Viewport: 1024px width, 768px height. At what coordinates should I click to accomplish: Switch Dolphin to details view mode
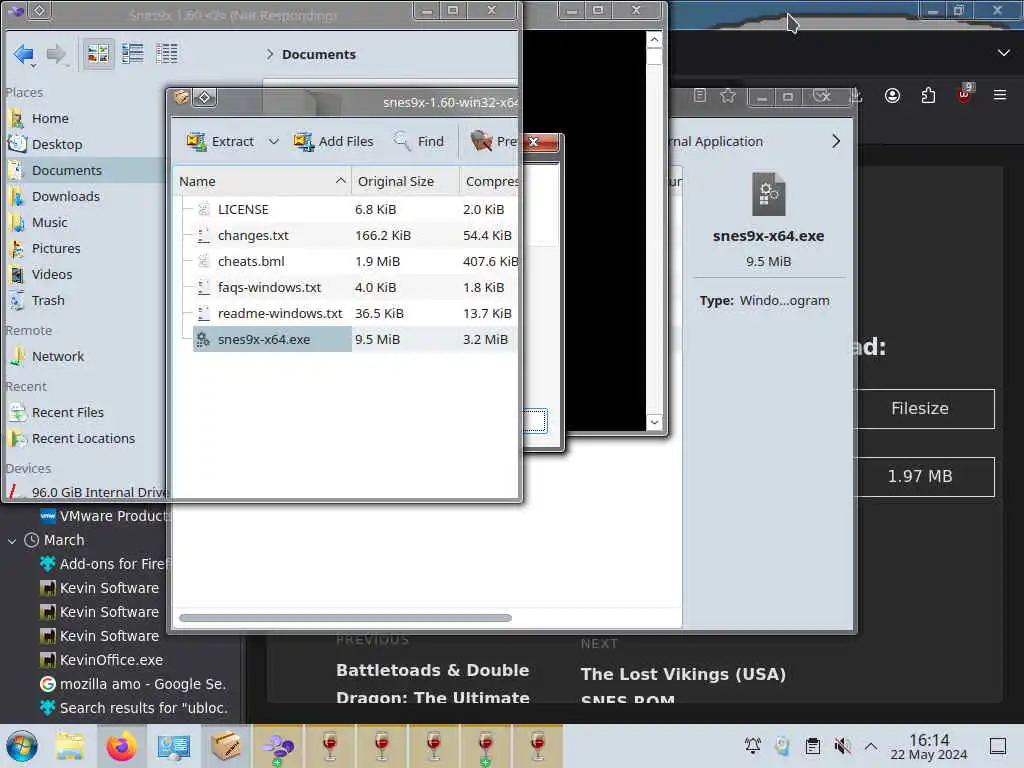pos(167,54)
